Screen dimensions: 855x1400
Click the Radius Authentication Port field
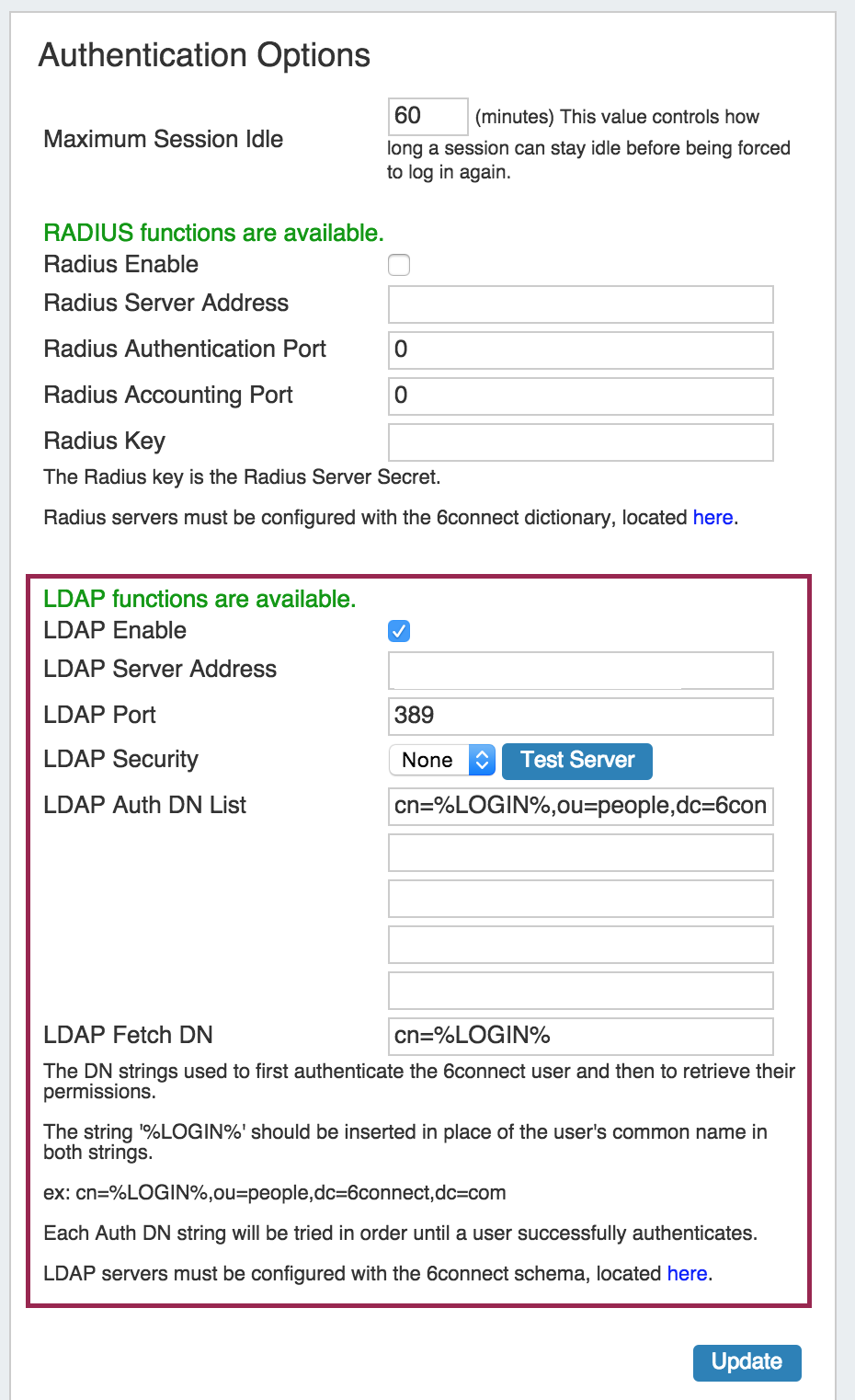[x=580, y=350]
